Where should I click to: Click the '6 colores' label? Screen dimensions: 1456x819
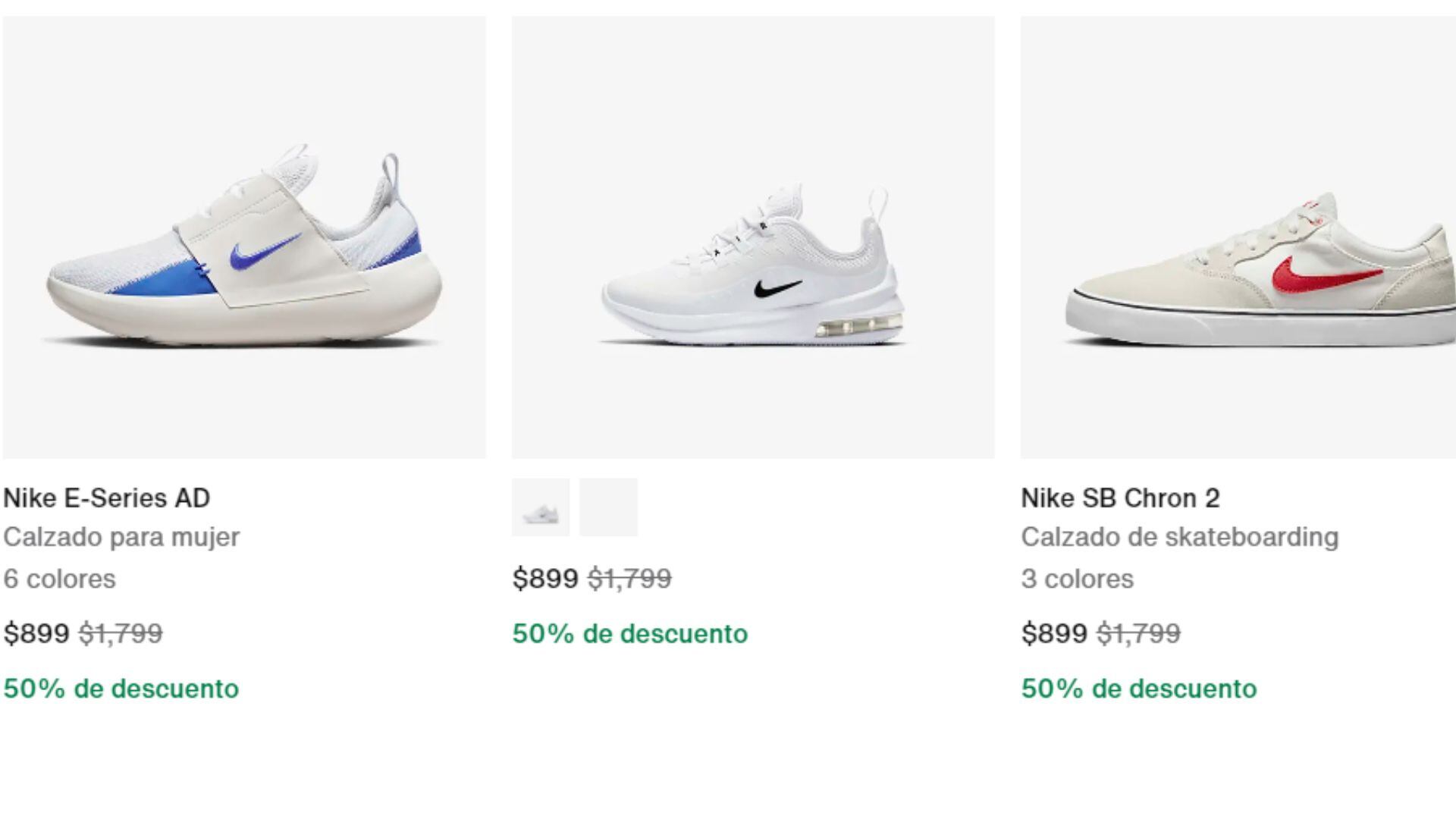(59, 579)
